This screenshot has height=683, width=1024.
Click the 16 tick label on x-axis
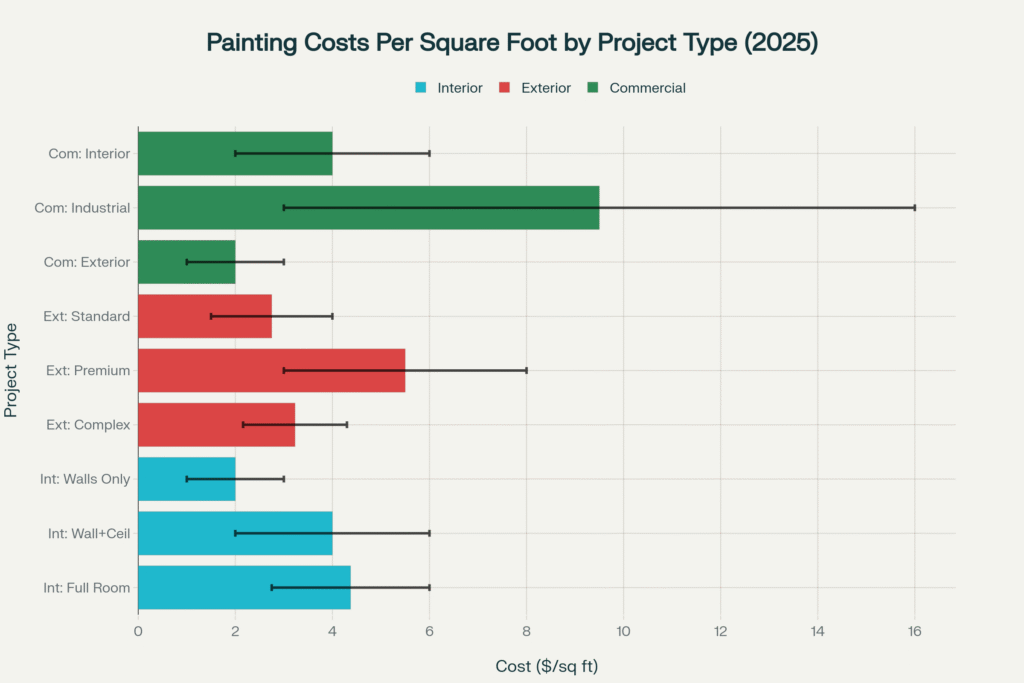(x=914, y=631)
